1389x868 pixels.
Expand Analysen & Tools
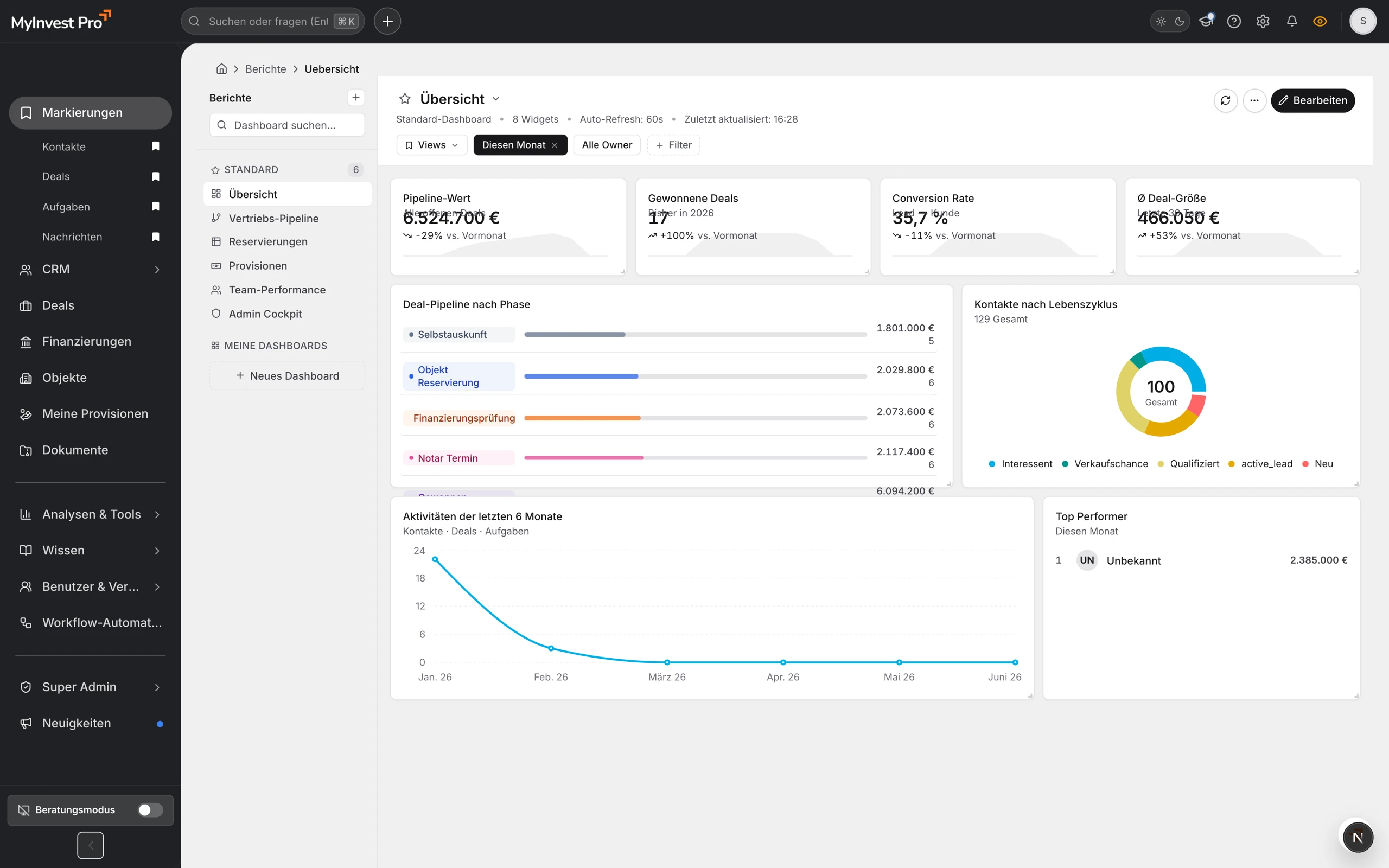click(x=90, y=514)
